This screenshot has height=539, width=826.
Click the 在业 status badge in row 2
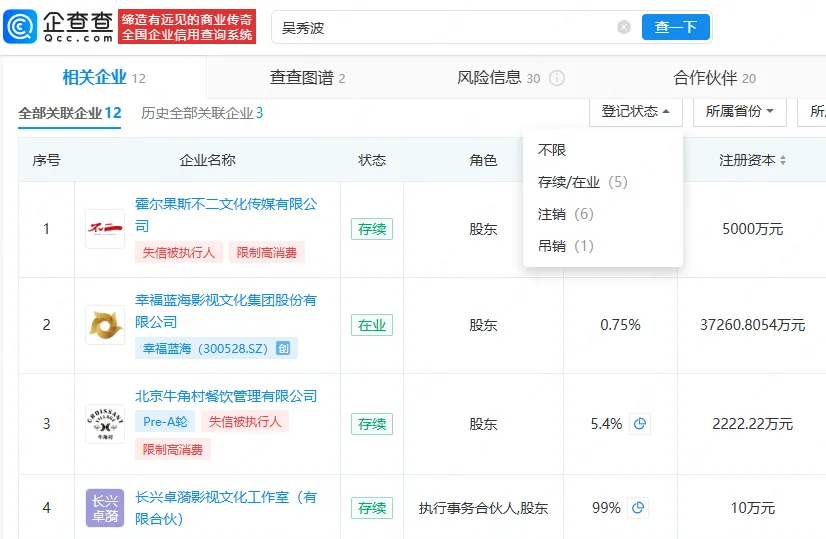[372, 325]
